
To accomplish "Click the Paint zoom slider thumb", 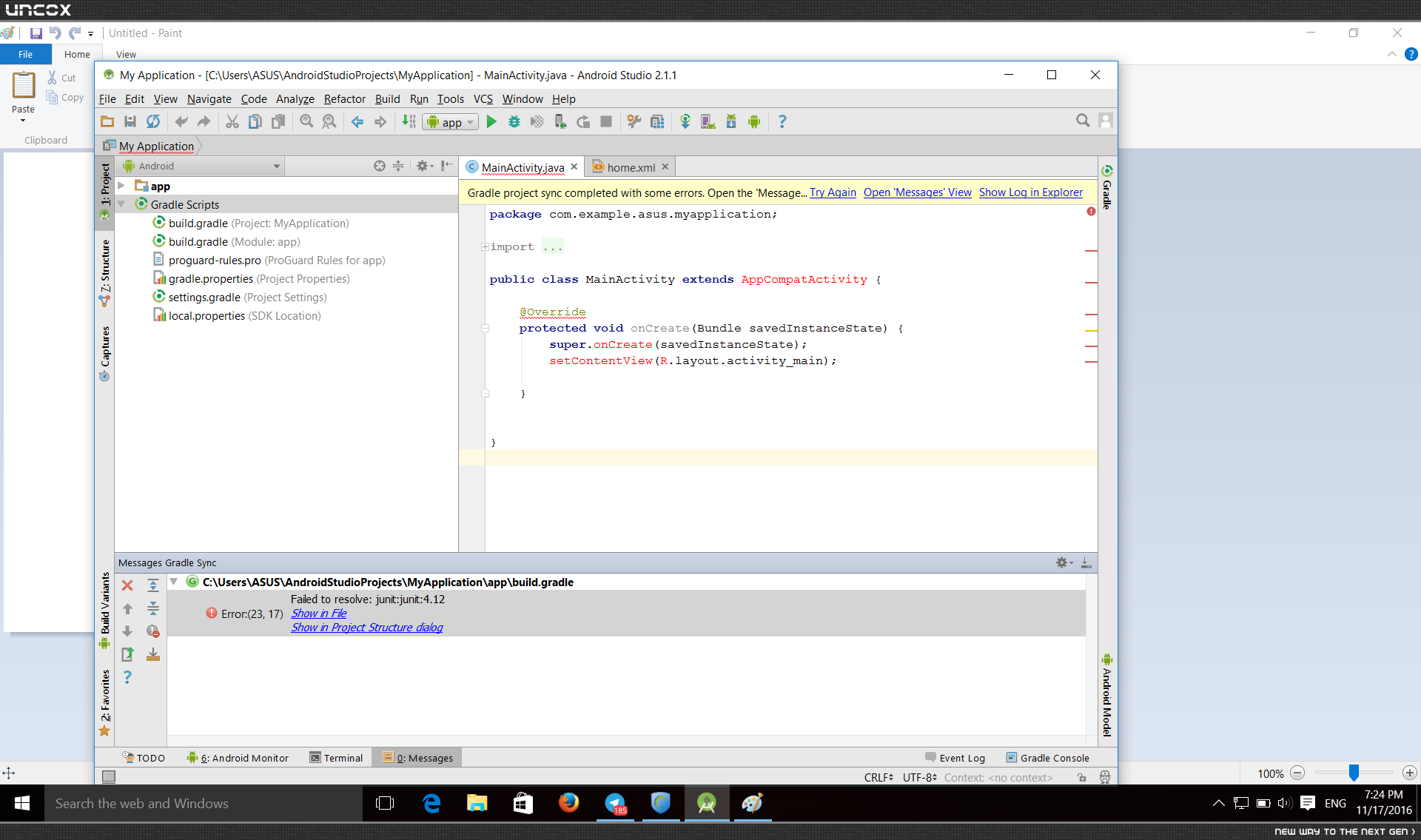I will [x=1354, y=773].
